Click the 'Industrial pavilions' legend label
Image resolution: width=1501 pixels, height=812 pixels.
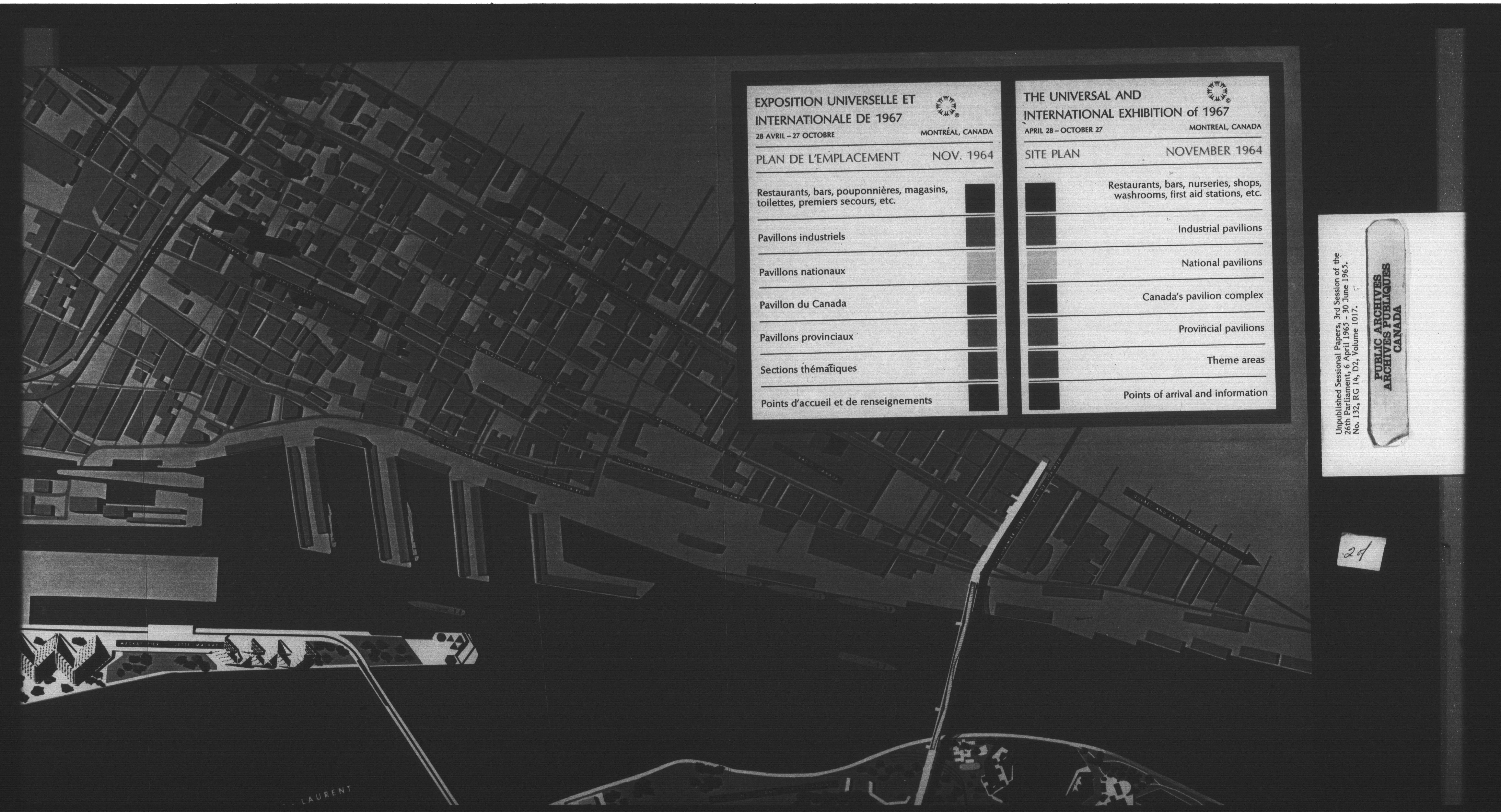[1220, 229]
